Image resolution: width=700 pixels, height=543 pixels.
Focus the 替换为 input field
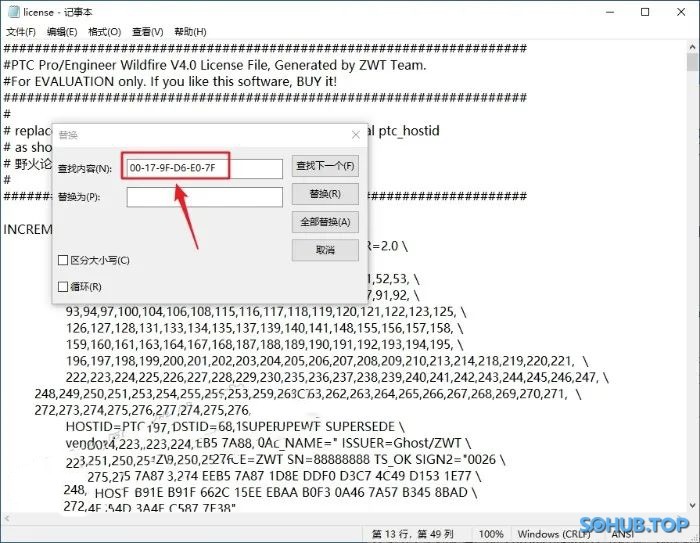click(204, 197)
